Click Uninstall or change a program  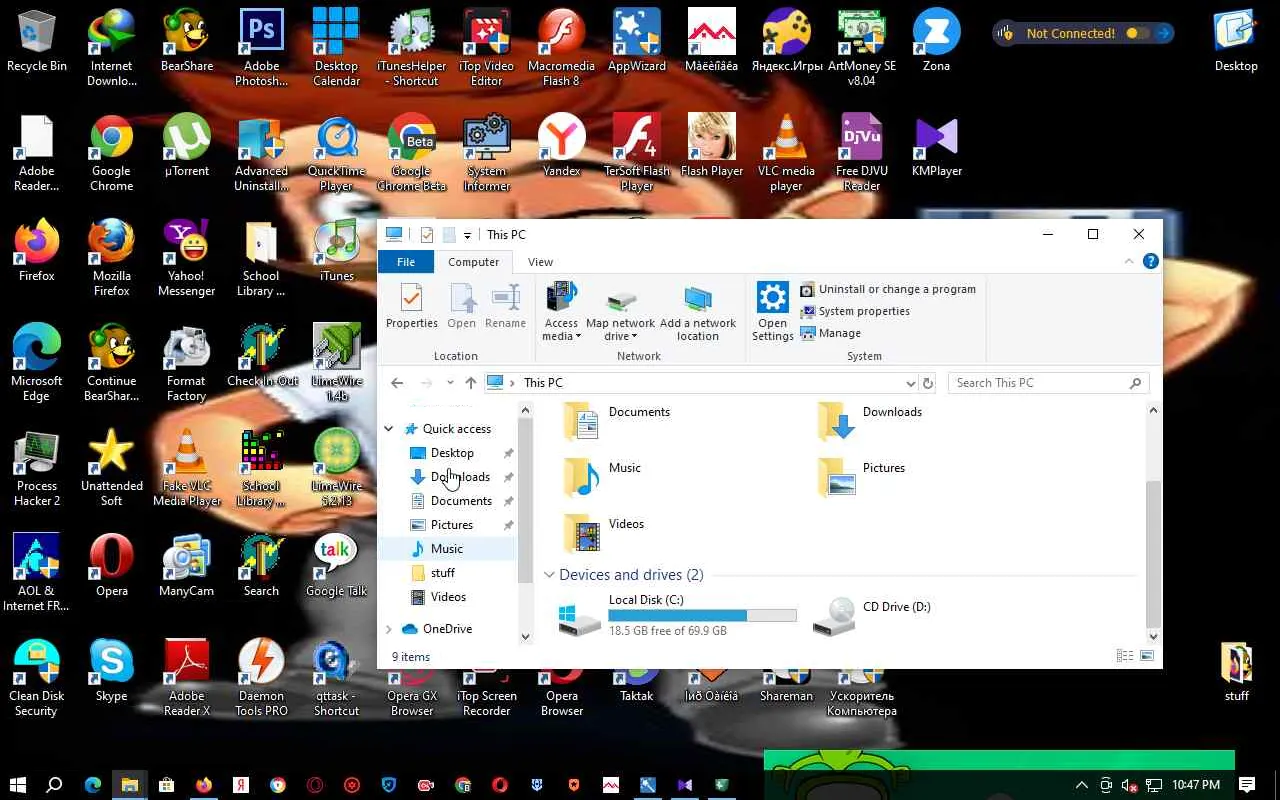coord(888,289)
